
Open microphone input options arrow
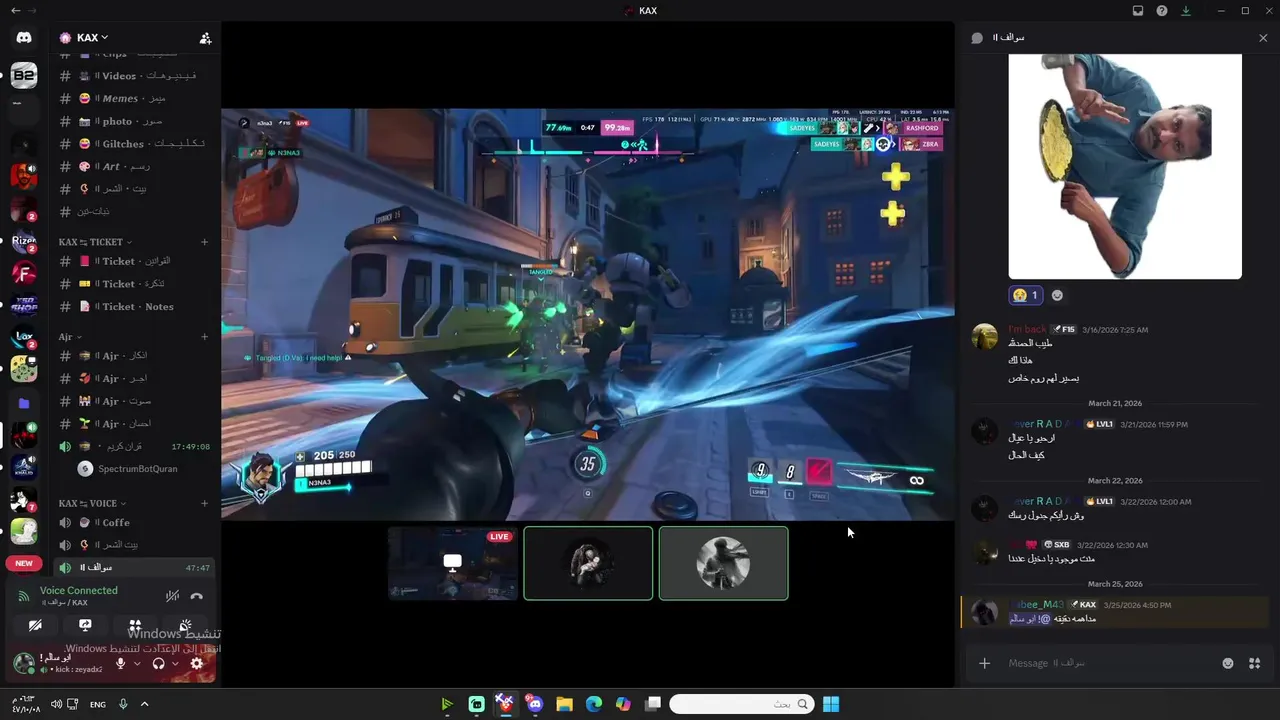click(x=137, y=663)
